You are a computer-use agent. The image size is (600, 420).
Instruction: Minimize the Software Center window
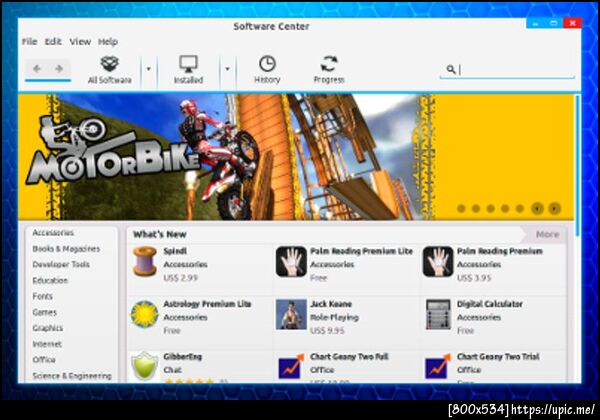(535, 23)
